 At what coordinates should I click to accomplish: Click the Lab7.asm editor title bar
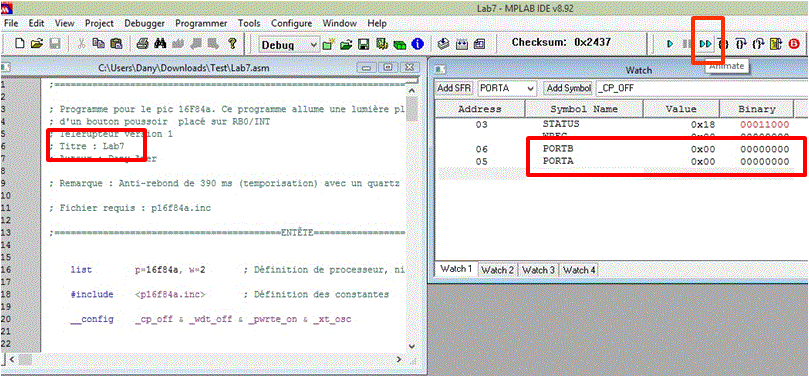click(184, 68)
